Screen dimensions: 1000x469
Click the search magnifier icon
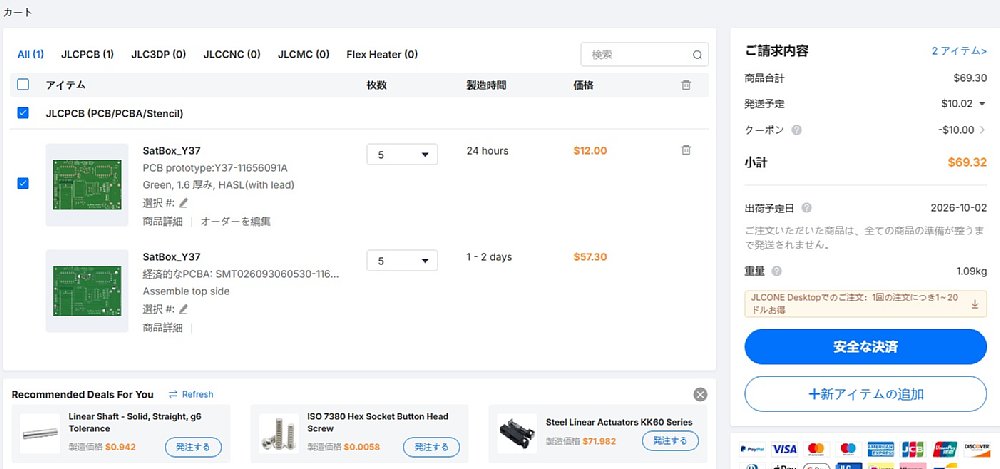[x=697, y=55]
